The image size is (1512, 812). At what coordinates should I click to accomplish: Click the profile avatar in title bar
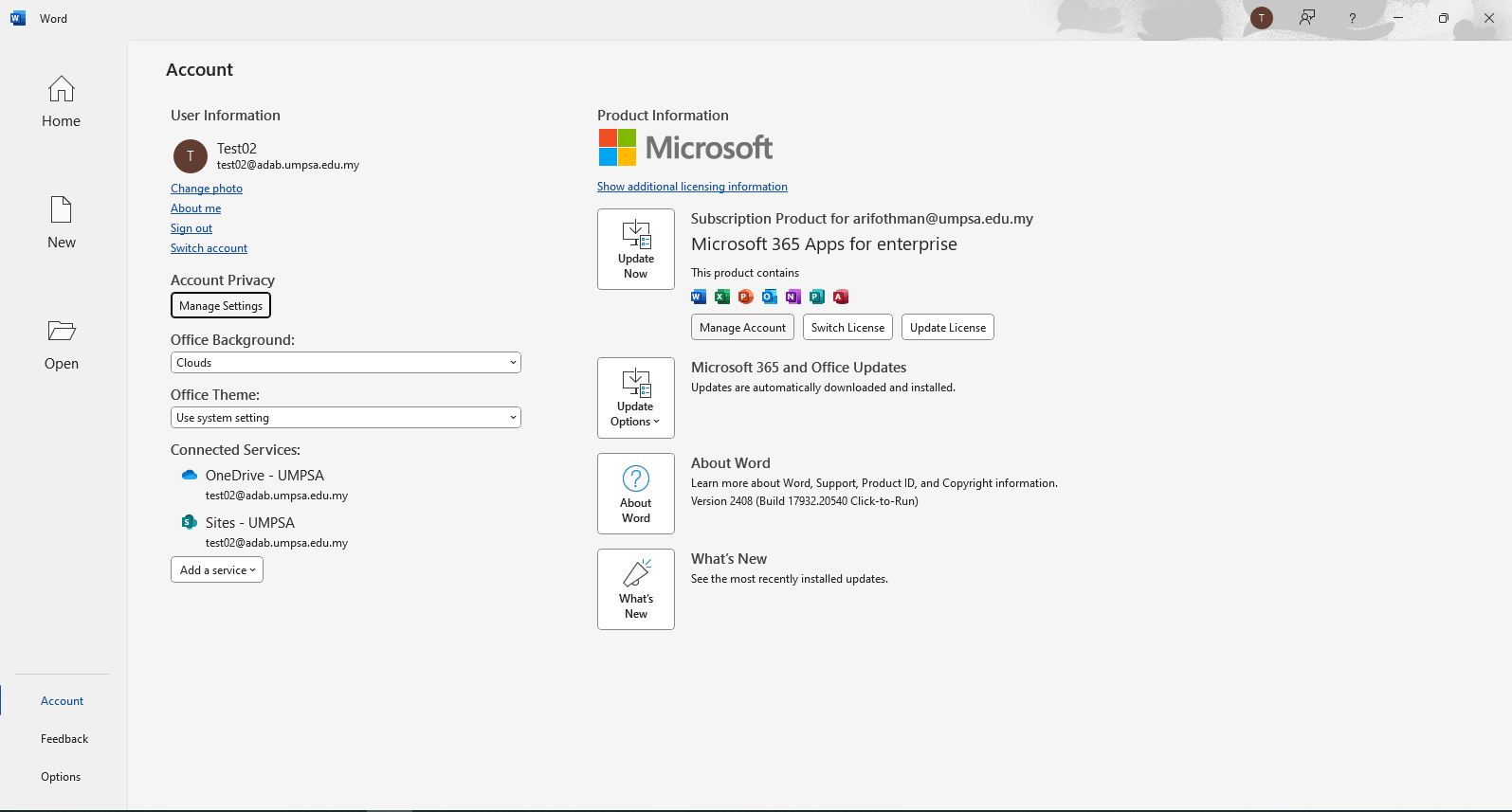(1261, 18)
